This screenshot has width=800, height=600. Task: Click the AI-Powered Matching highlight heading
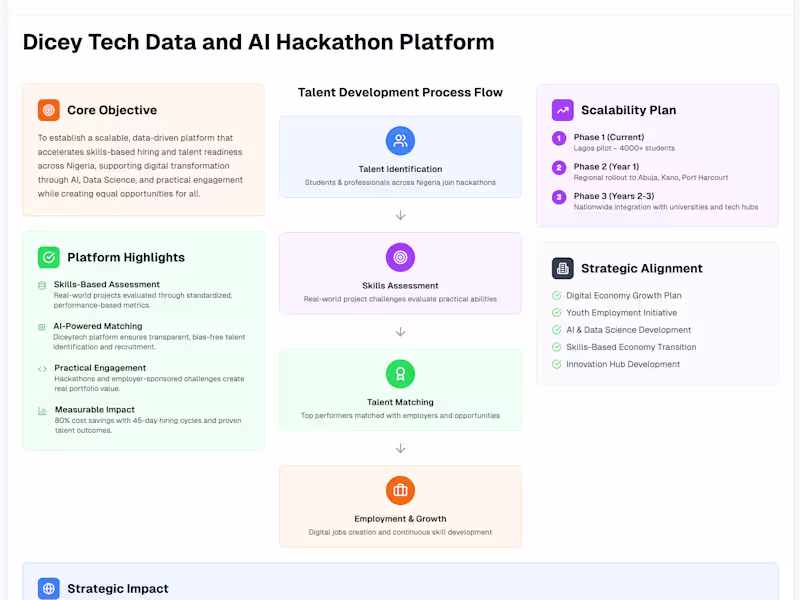point(98,326)
